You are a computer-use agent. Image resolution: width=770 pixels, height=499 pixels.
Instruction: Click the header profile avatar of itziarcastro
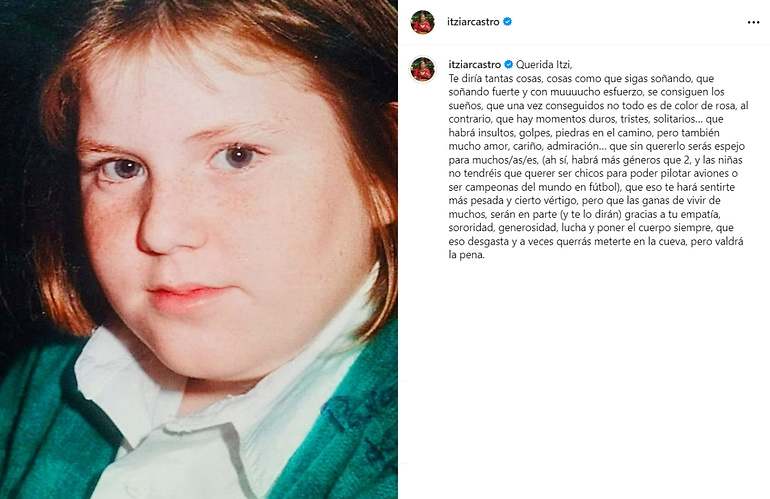click(x=422, y=22)
